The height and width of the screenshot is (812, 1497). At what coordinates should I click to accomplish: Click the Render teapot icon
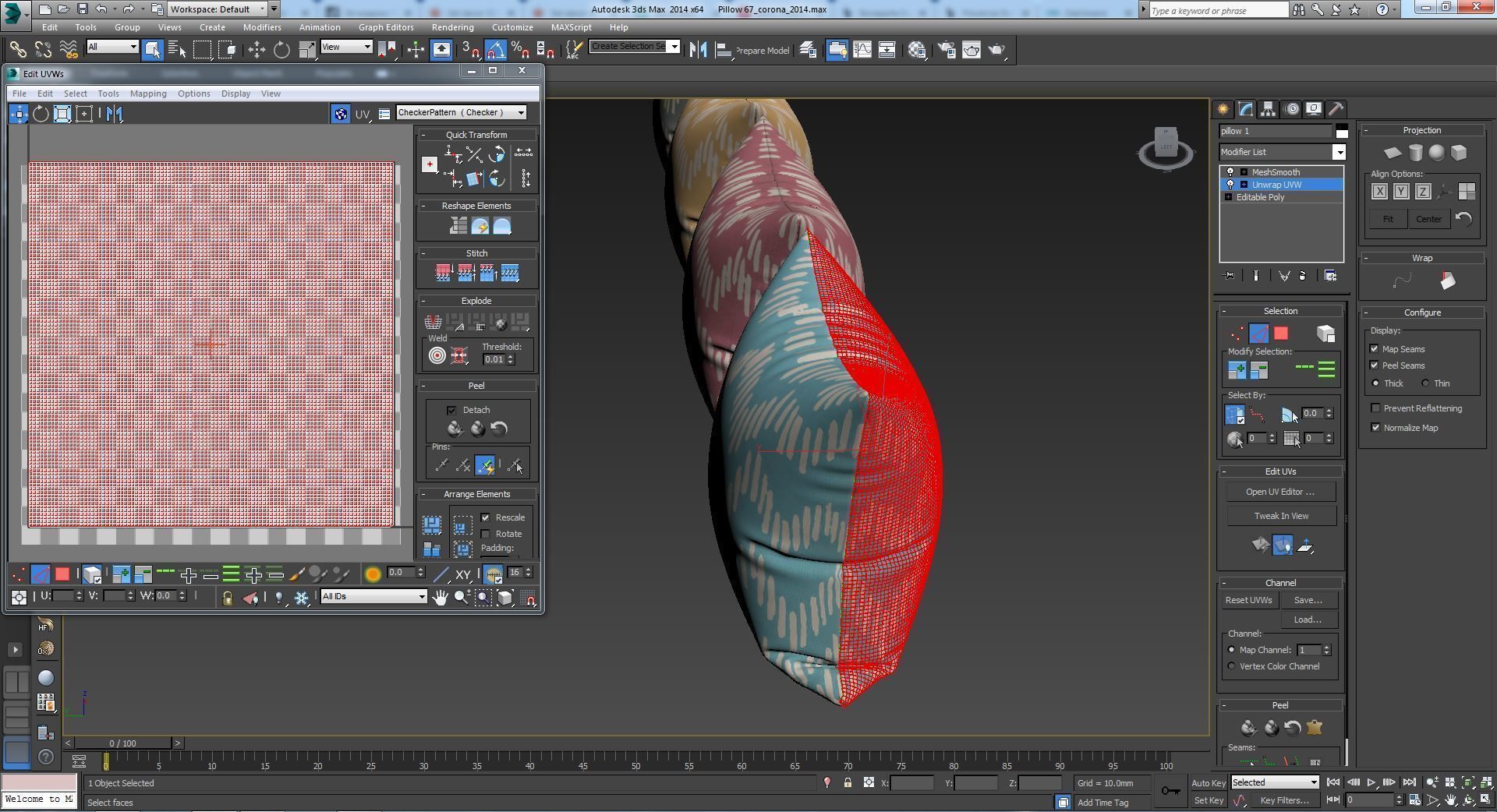point(996,50)
